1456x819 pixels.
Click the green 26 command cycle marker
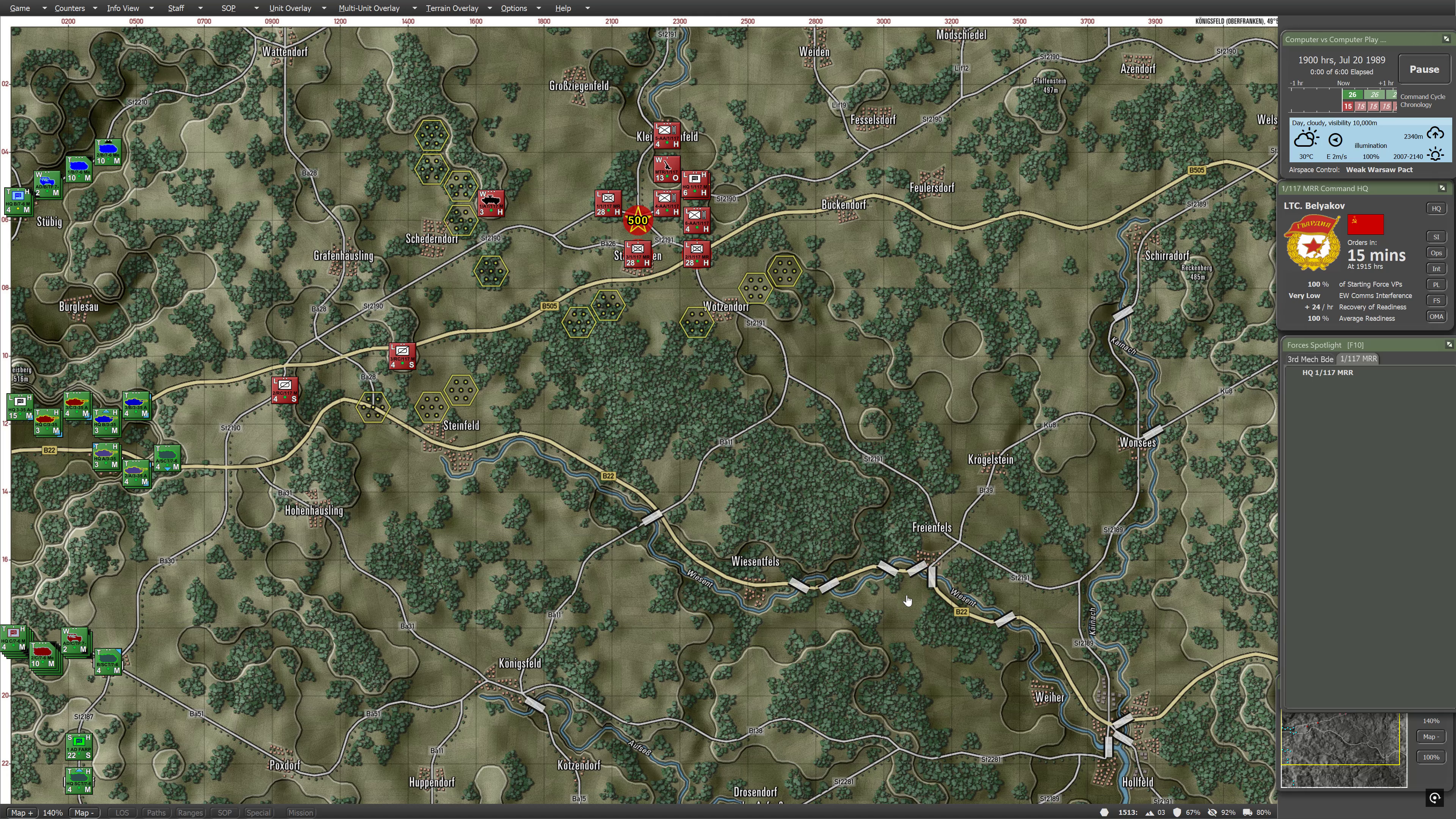[1352, 94]
